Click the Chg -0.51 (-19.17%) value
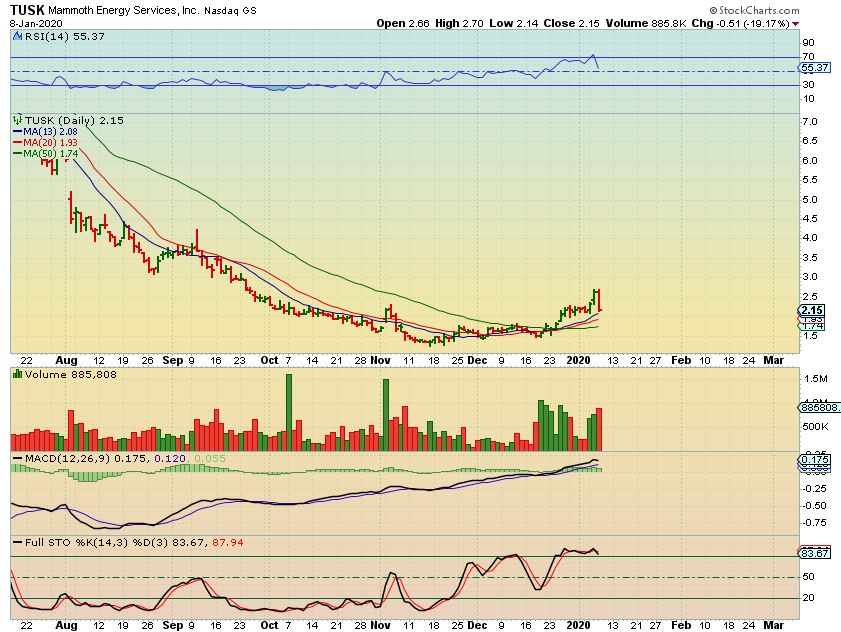841x632 pixels. click(740, 24)
